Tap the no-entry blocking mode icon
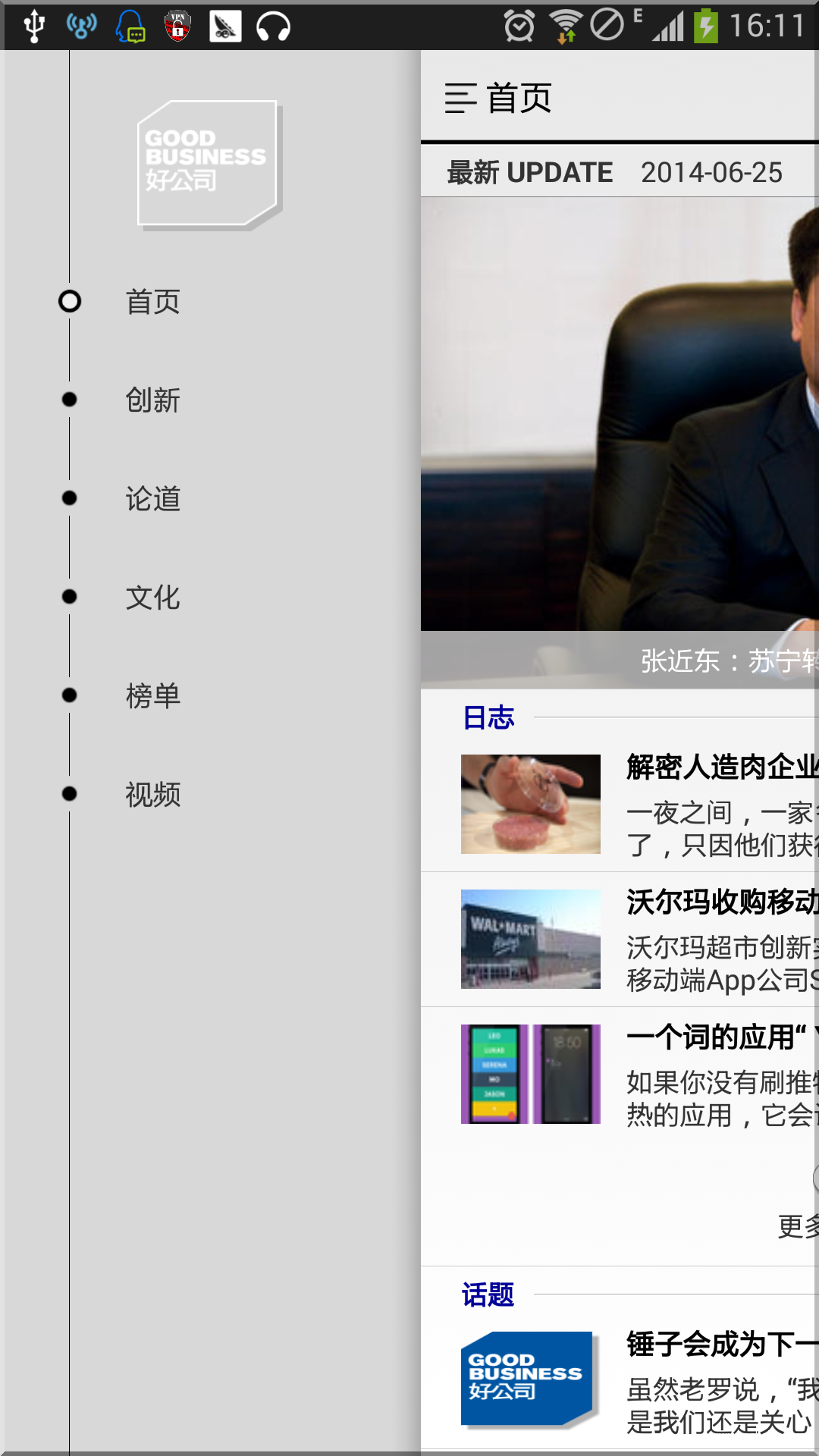Screen dimensions: 819x1456 tap(607, 25)
